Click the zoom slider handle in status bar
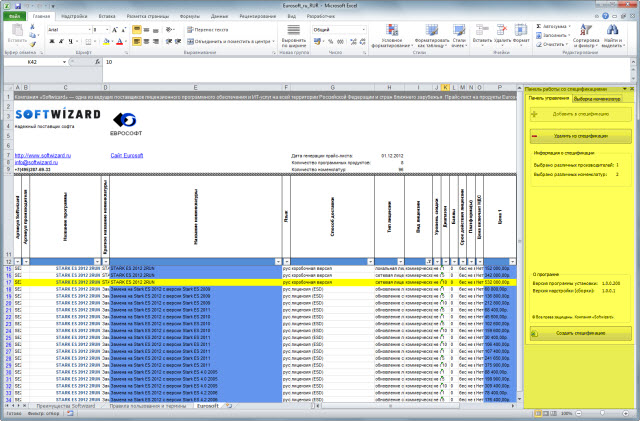640x421 pixels. pyautogui.click(x=602, y=414)
